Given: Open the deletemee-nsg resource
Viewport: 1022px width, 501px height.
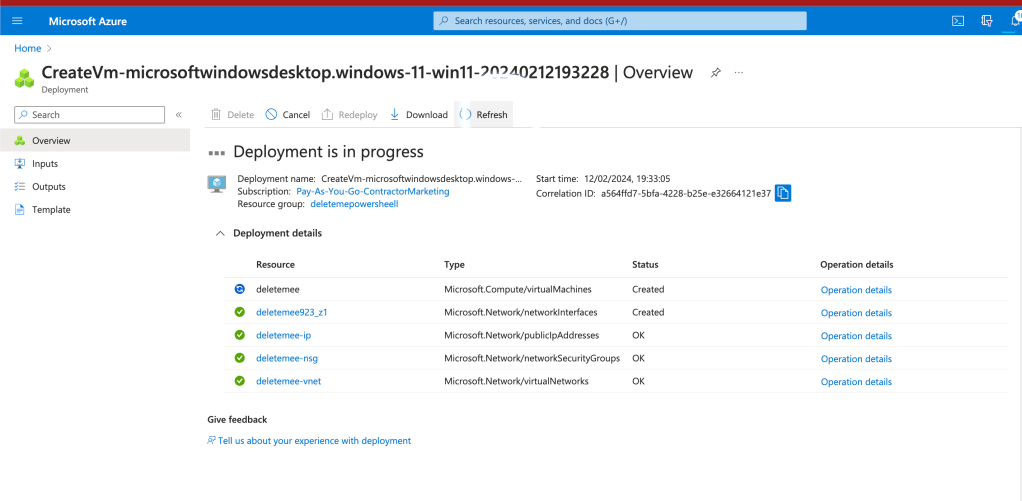Looking at the screenshot, I should point(287,358).
